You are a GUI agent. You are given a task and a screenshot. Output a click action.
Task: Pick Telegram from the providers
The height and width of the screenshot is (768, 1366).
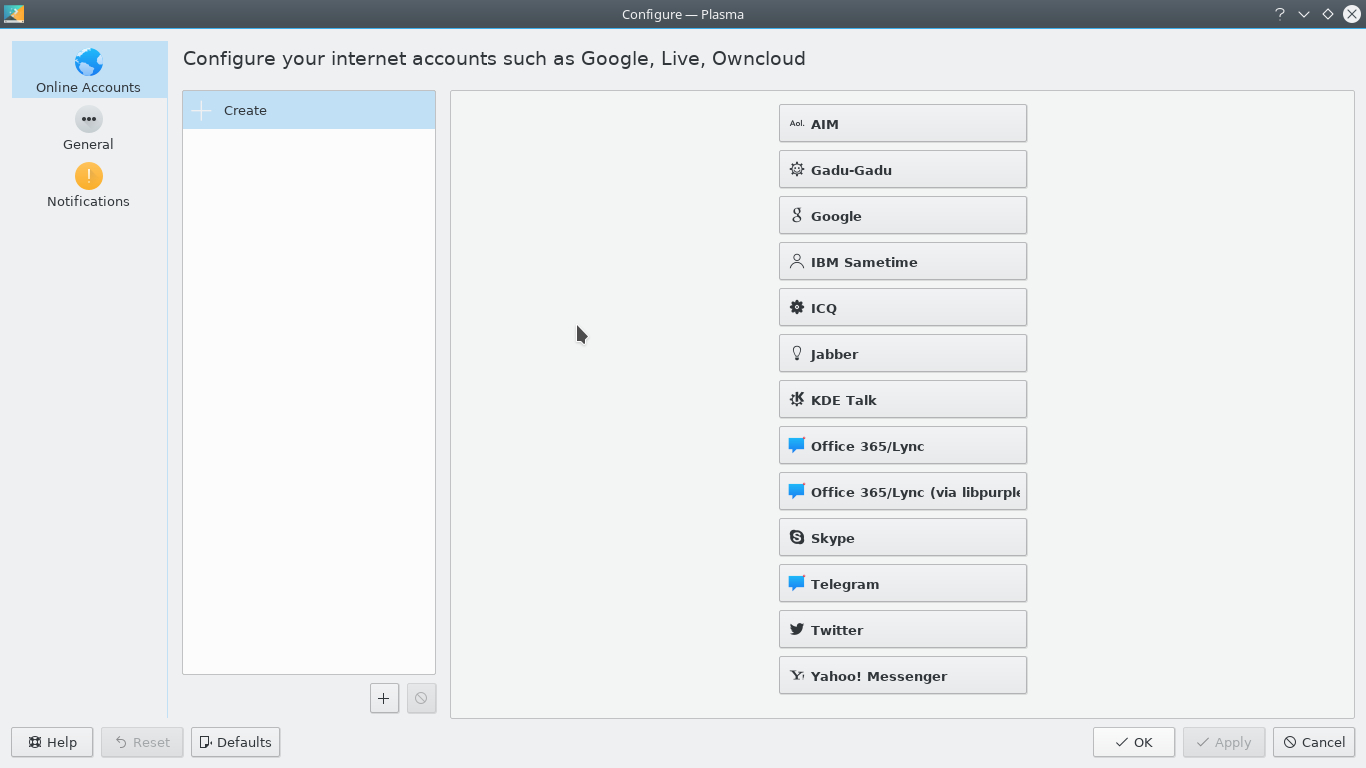coord(903,583)
